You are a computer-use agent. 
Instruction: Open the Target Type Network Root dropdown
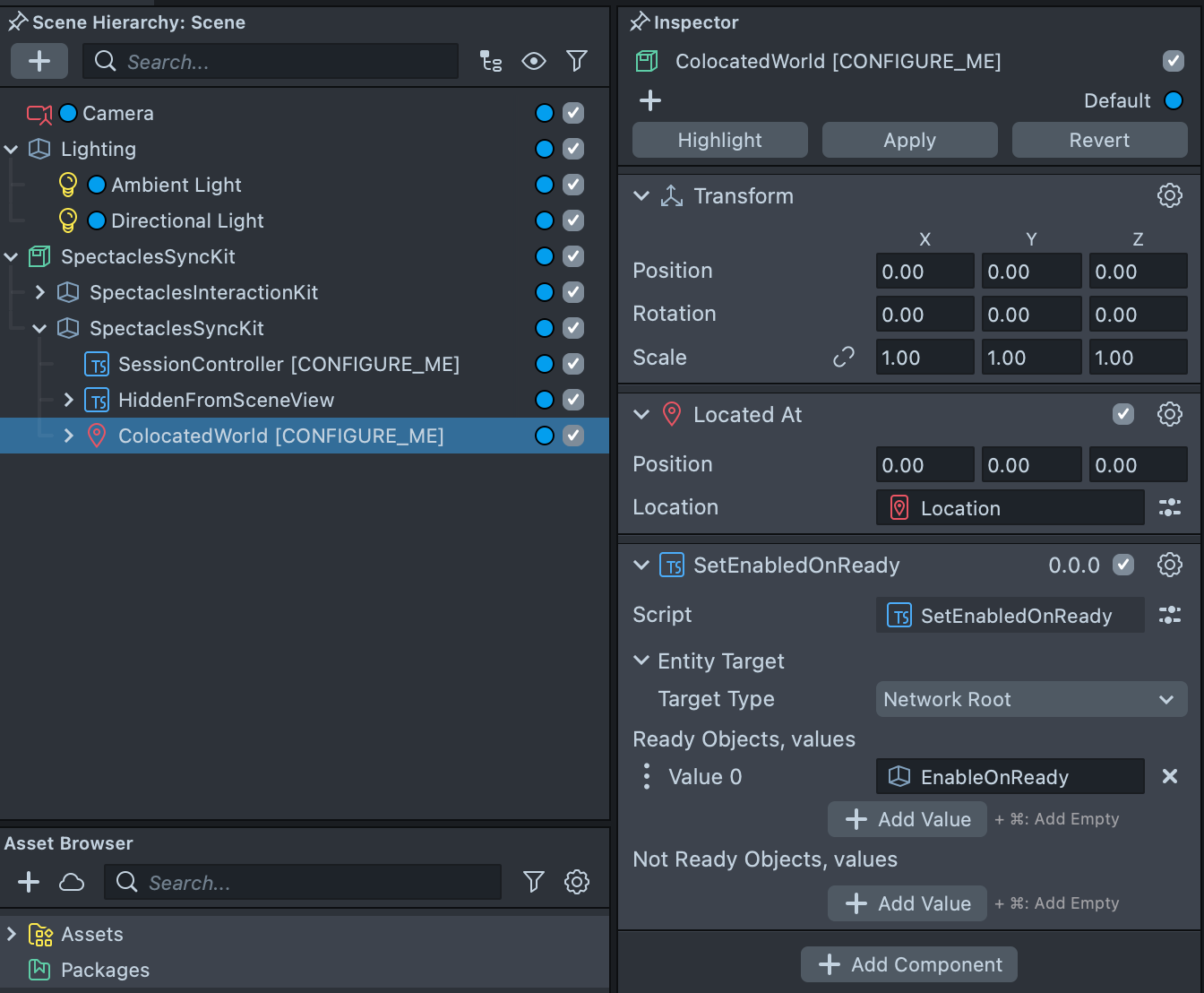pyautogui.click(x=1030, y=699)
